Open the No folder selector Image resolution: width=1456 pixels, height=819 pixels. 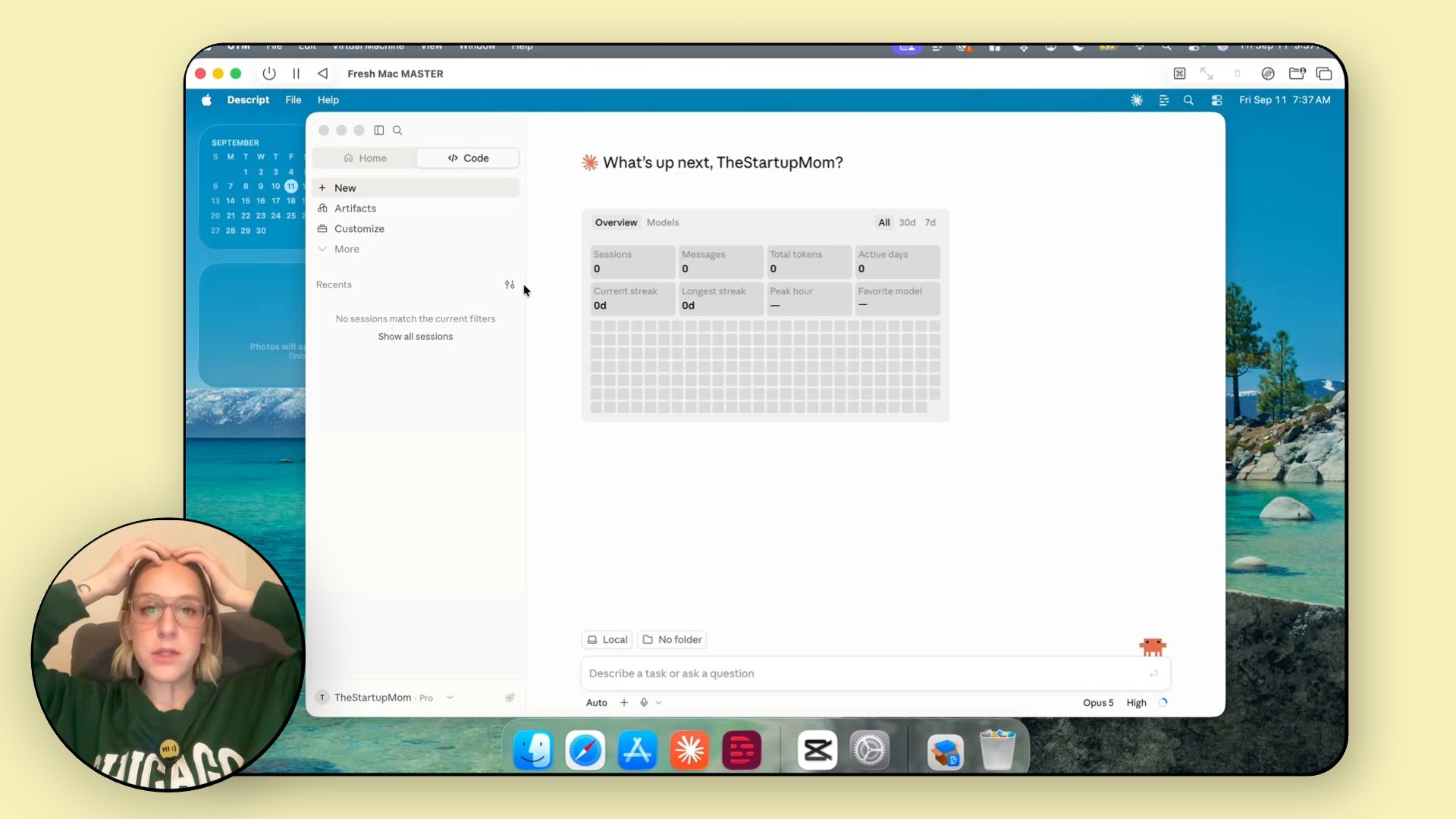673,639
